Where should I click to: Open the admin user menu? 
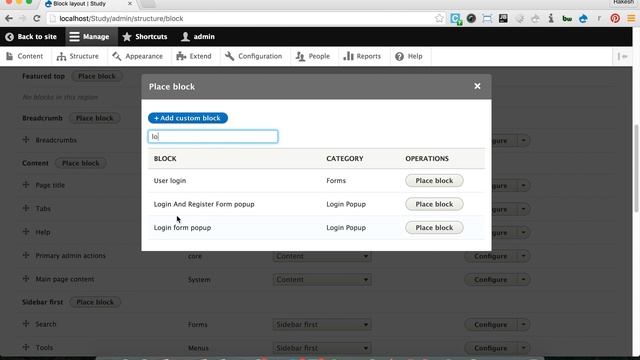coord(198,37)
